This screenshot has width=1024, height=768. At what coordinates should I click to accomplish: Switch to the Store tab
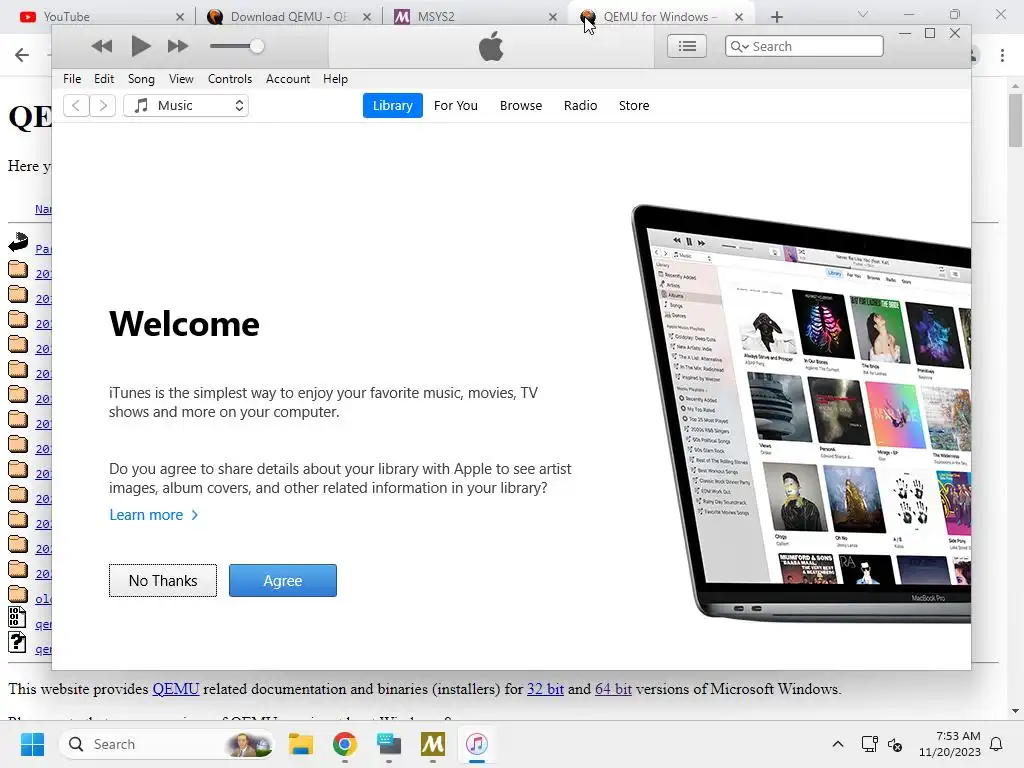(x=634, y=105)
